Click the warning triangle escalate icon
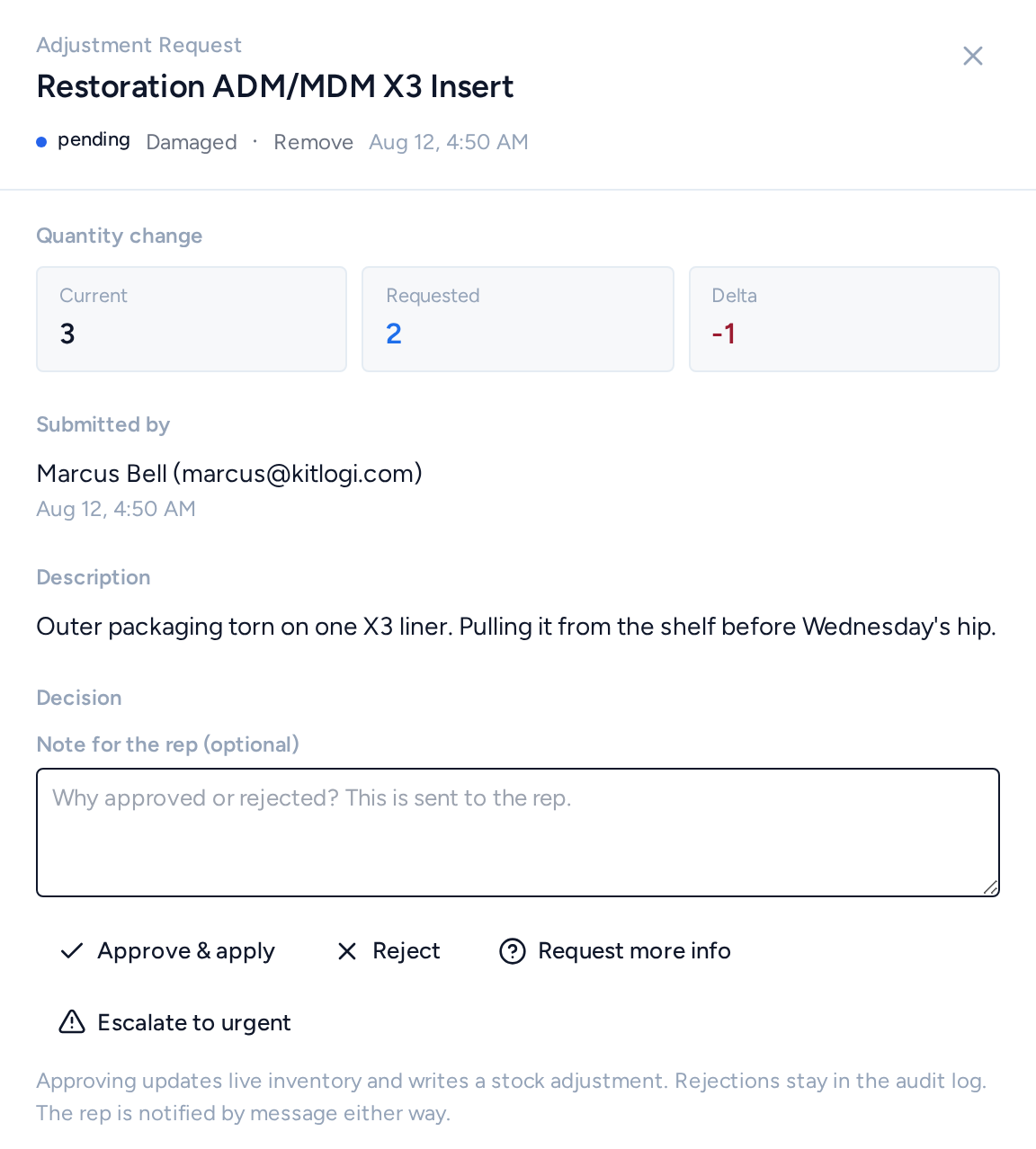Image resolution: width=1036 pixels, height=1149 pixels. coord(72,1022)
